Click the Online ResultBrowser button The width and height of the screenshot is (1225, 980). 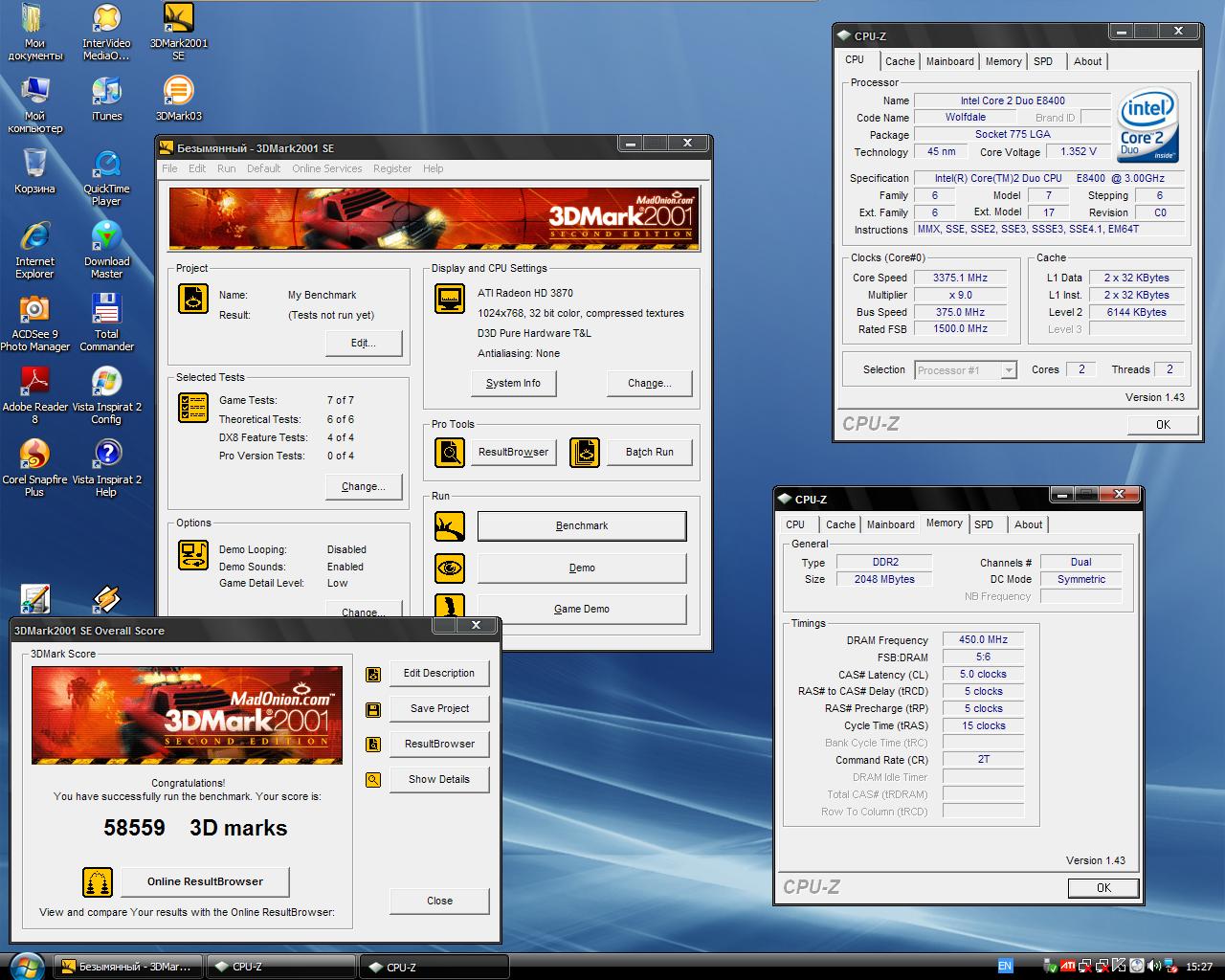click(x=205, y=881)
